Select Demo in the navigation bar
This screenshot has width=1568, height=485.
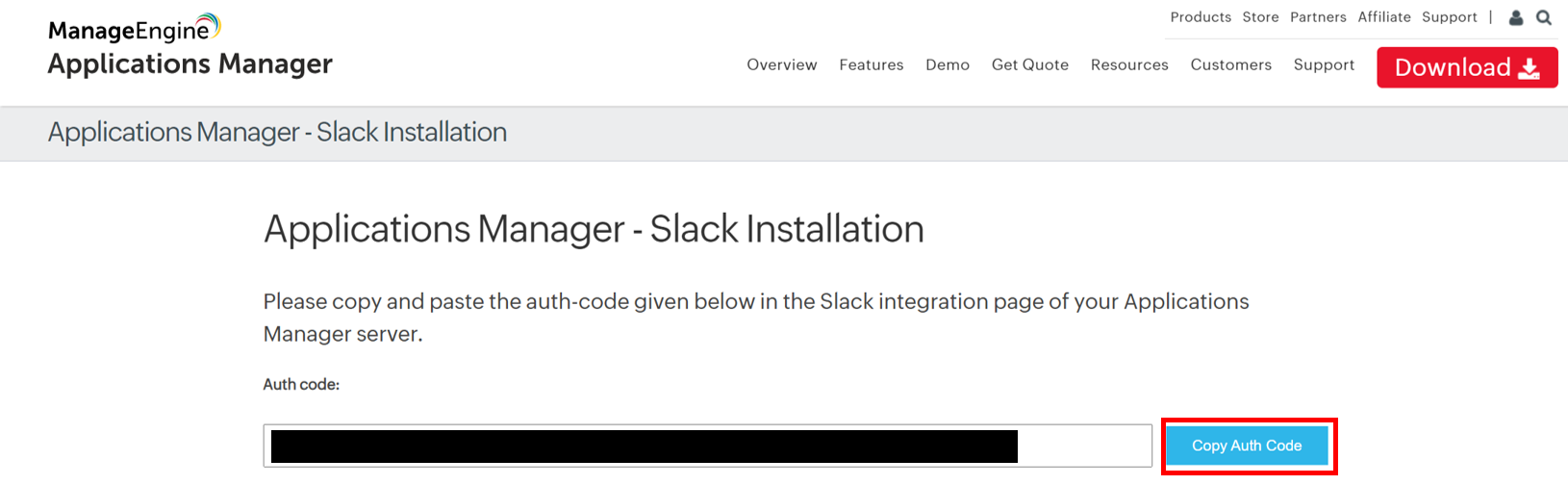point(948,64)
